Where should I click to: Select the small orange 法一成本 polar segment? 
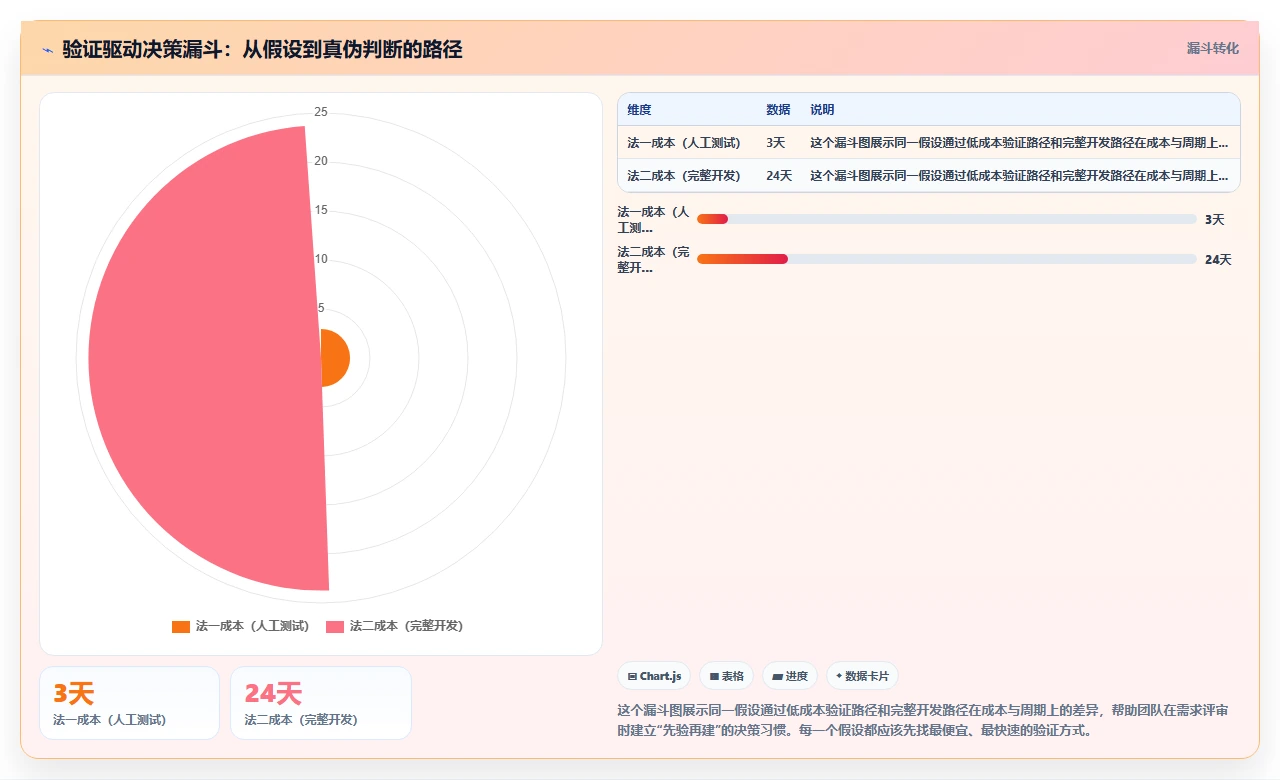336,358
